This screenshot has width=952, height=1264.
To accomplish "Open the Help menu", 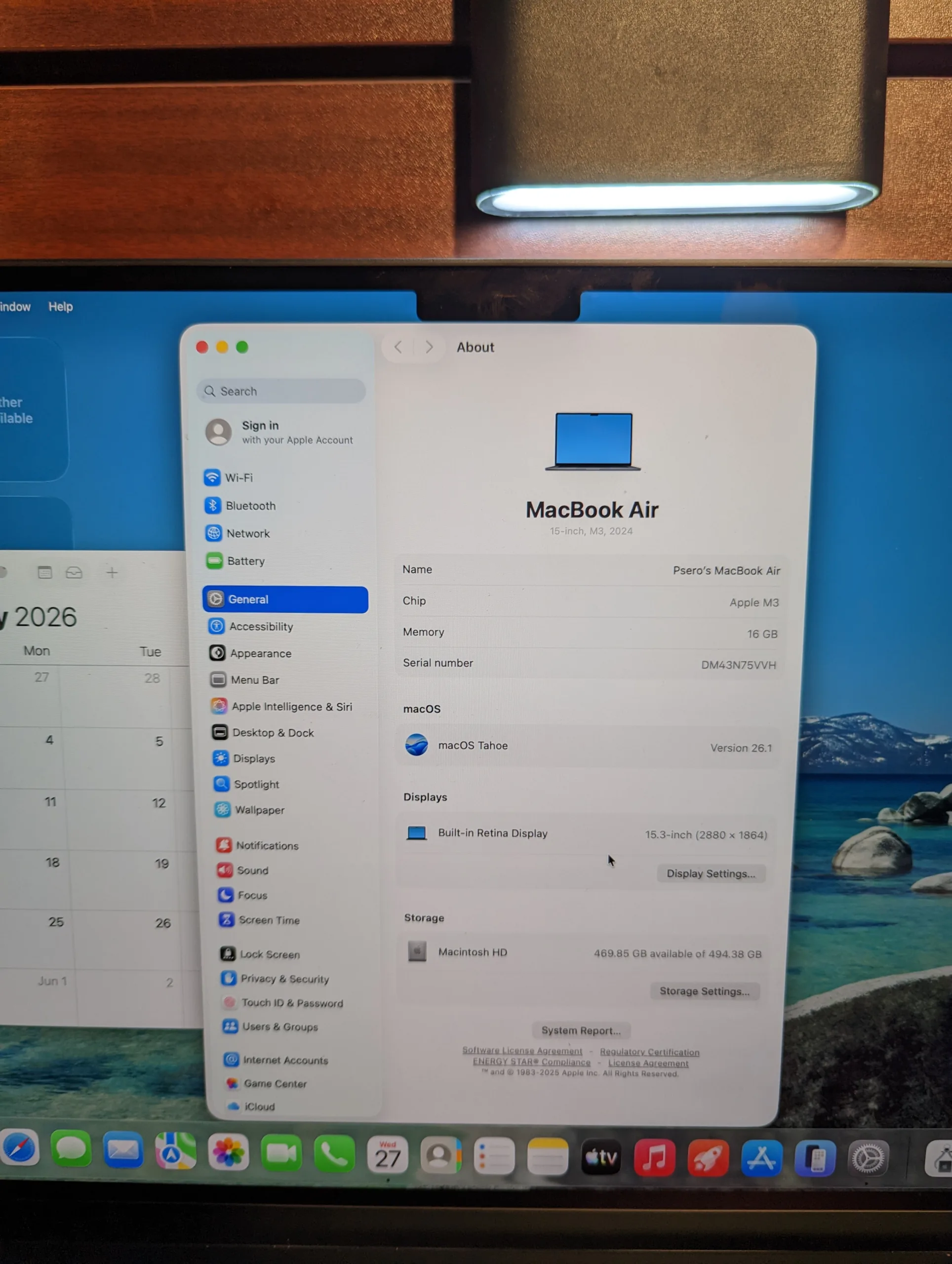I will [61, 307].
